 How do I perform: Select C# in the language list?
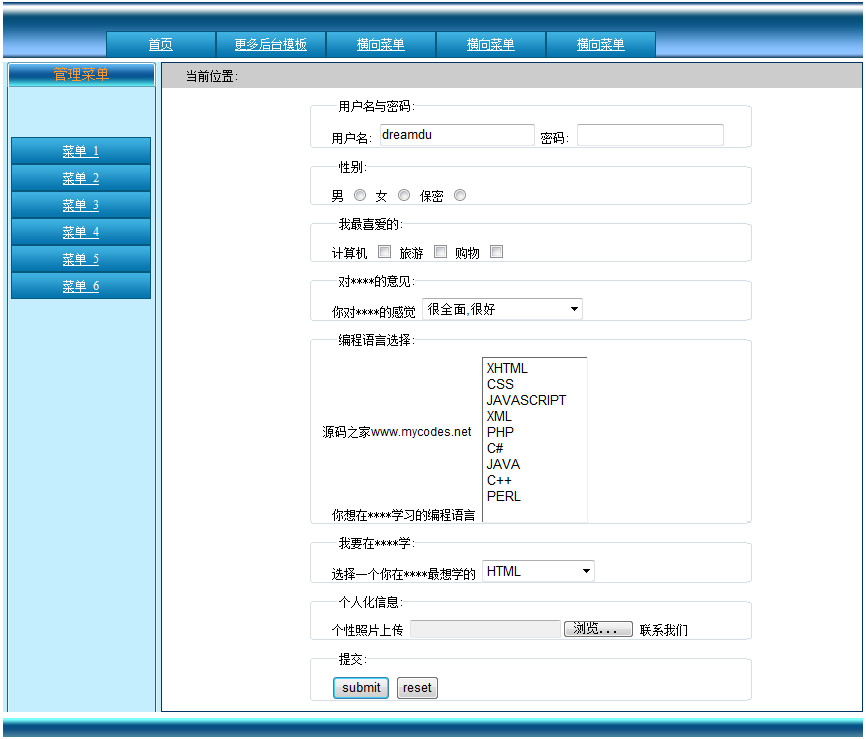(x=534, y=448)
